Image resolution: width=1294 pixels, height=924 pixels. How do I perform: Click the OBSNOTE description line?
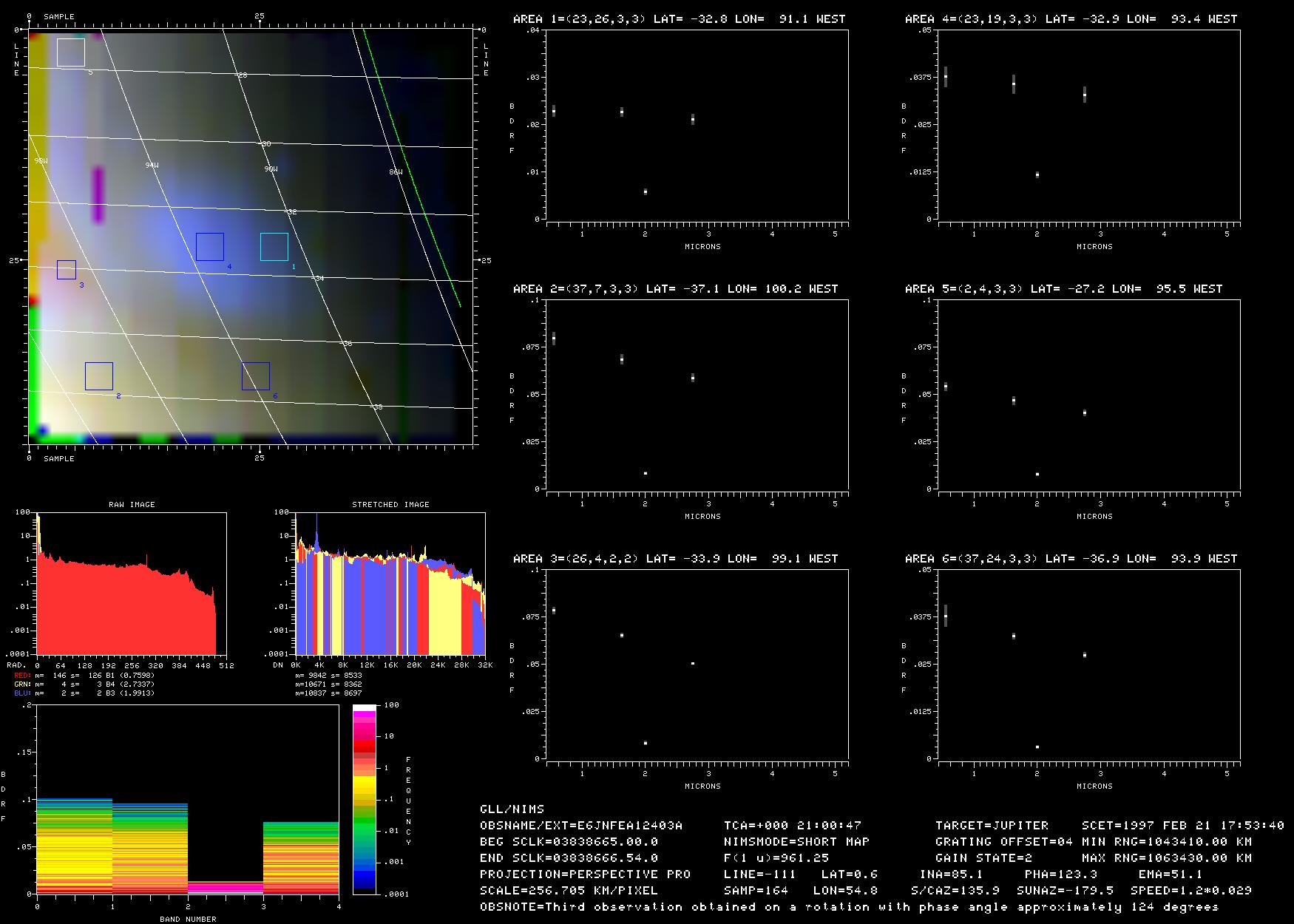849,907
